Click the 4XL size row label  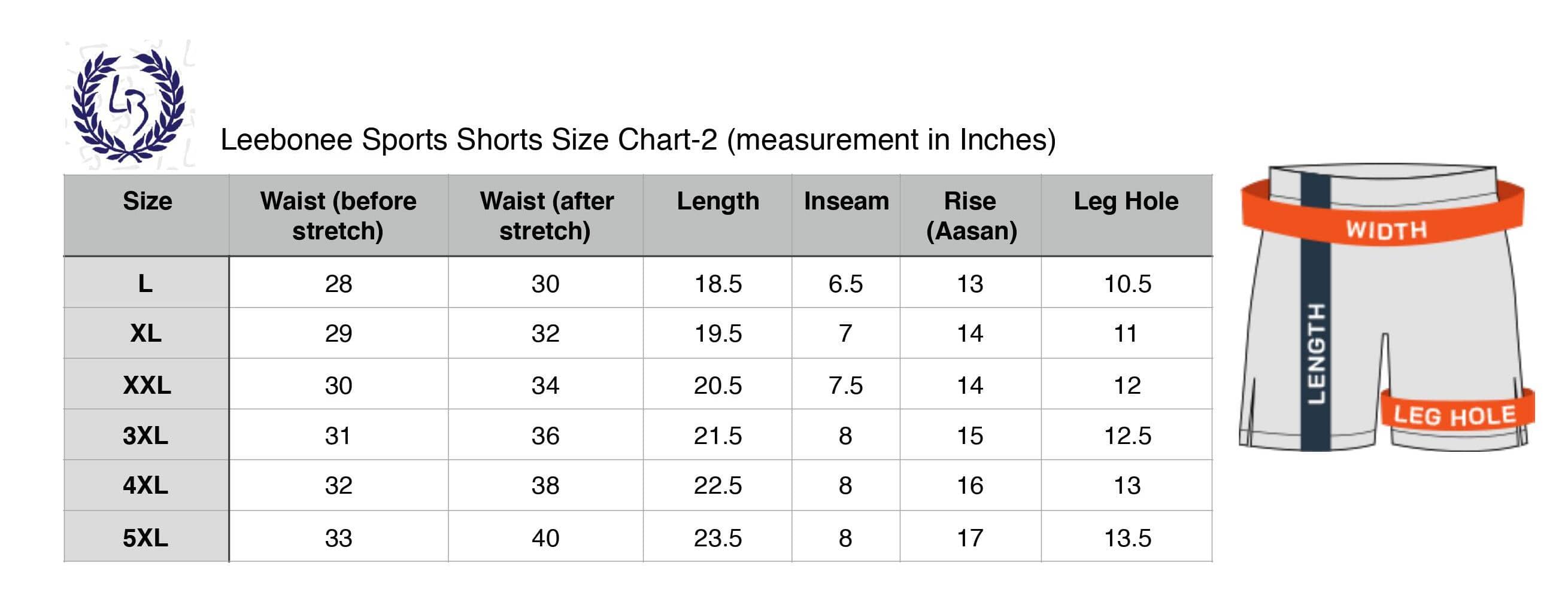pos(145,486)
